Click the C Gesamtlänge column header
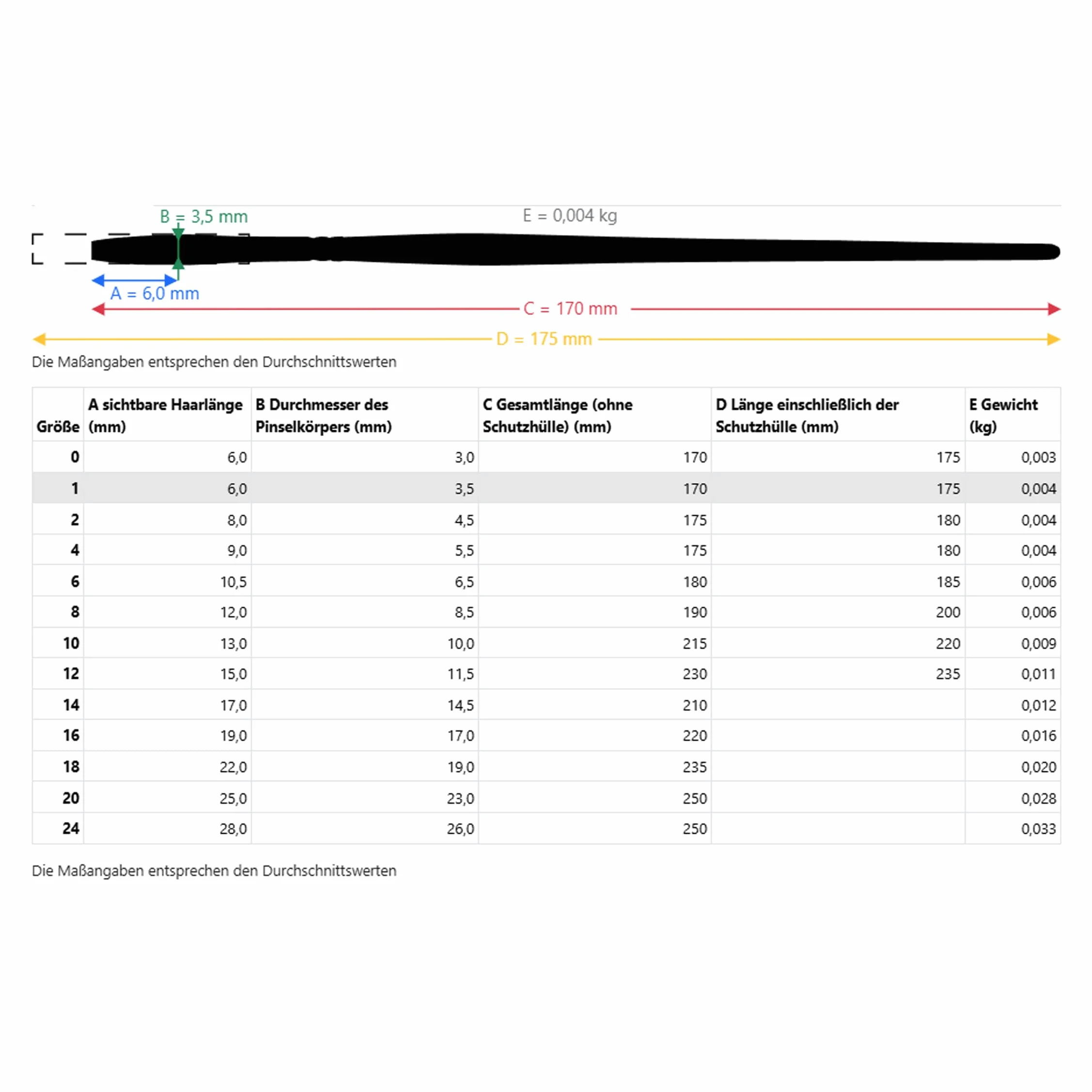 tap(594, 414)
